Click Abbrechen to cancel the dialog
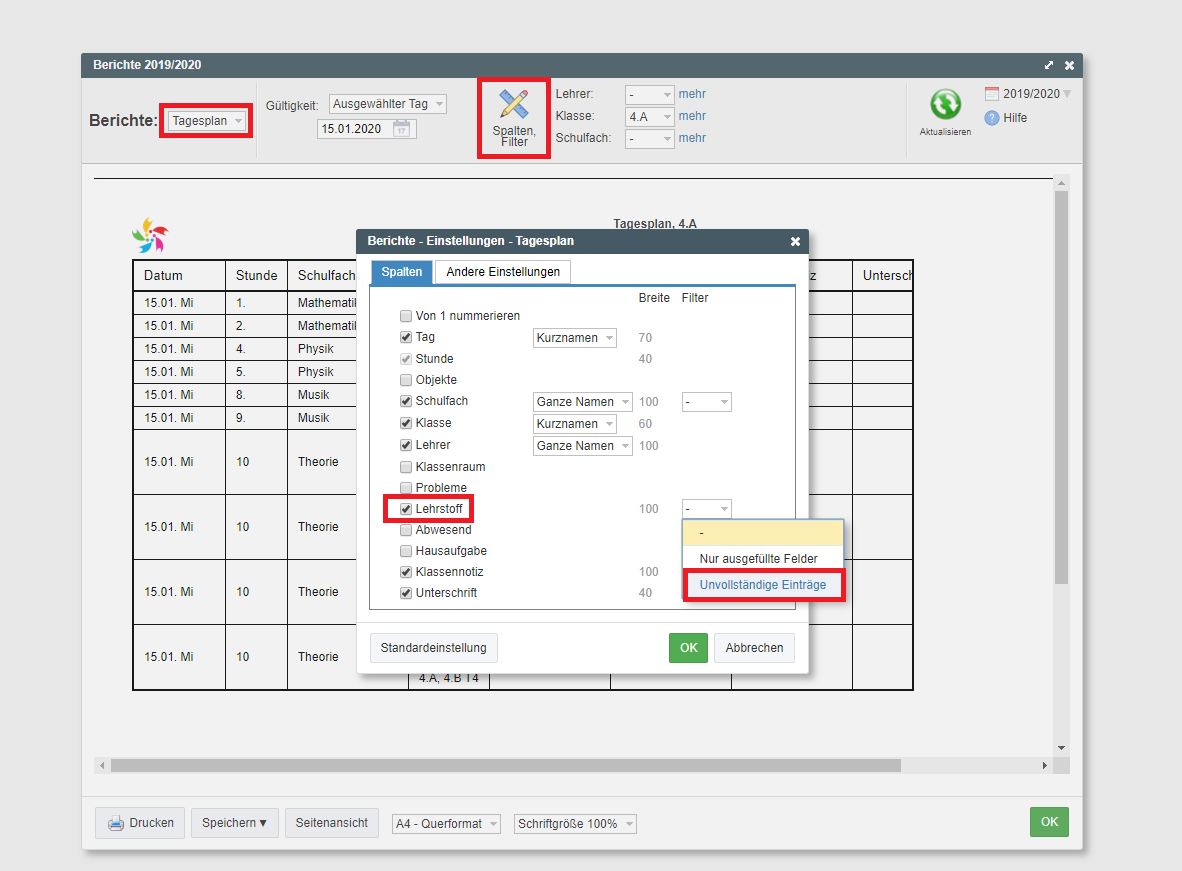The height and width of the screenshot is (871, 1182). 755,648
